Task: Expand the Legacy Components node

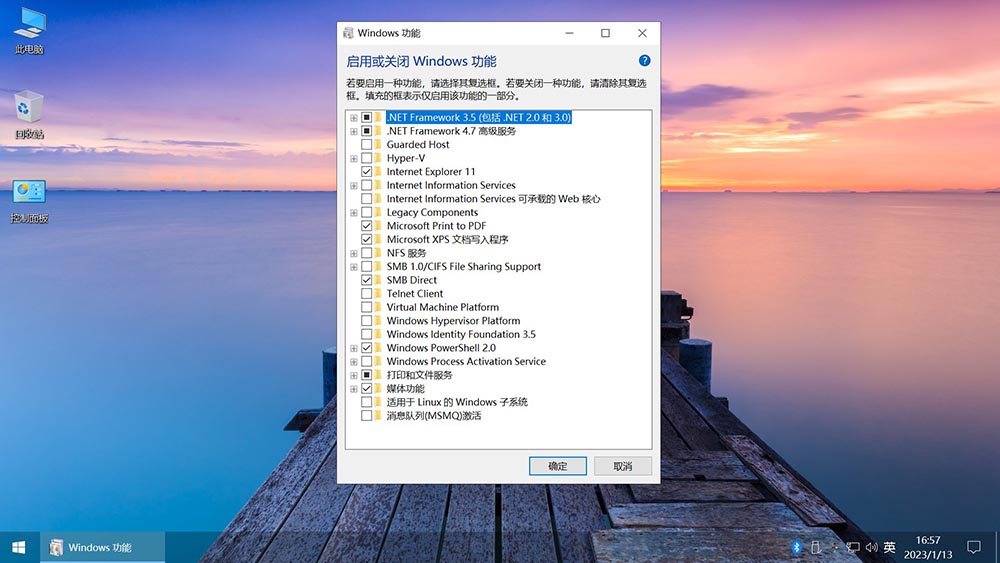Action: click(x=354, y=213)
